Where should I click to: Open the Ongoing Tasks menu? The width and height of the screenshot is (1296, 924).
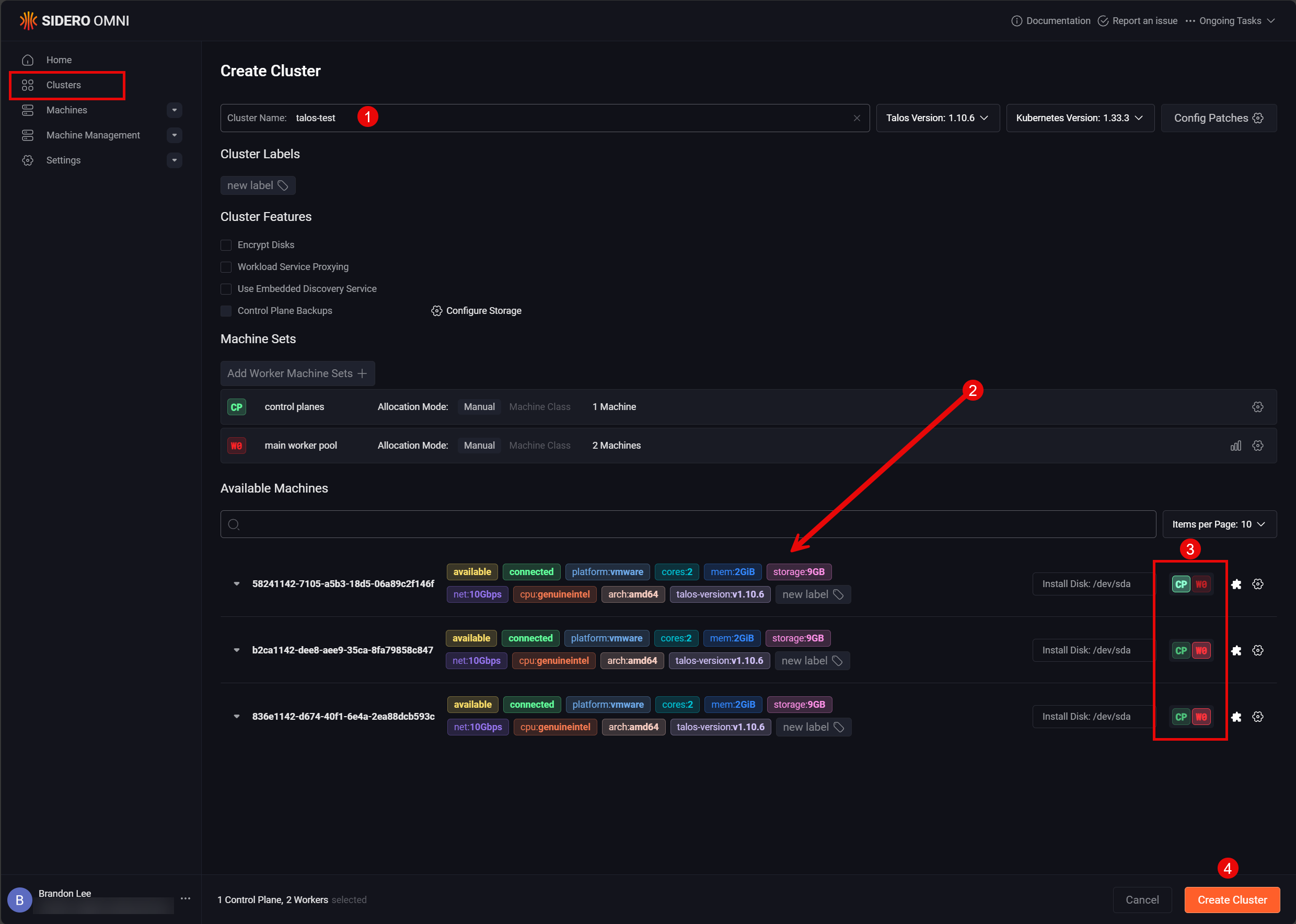pyautogui.click(x=1230, y=20)
